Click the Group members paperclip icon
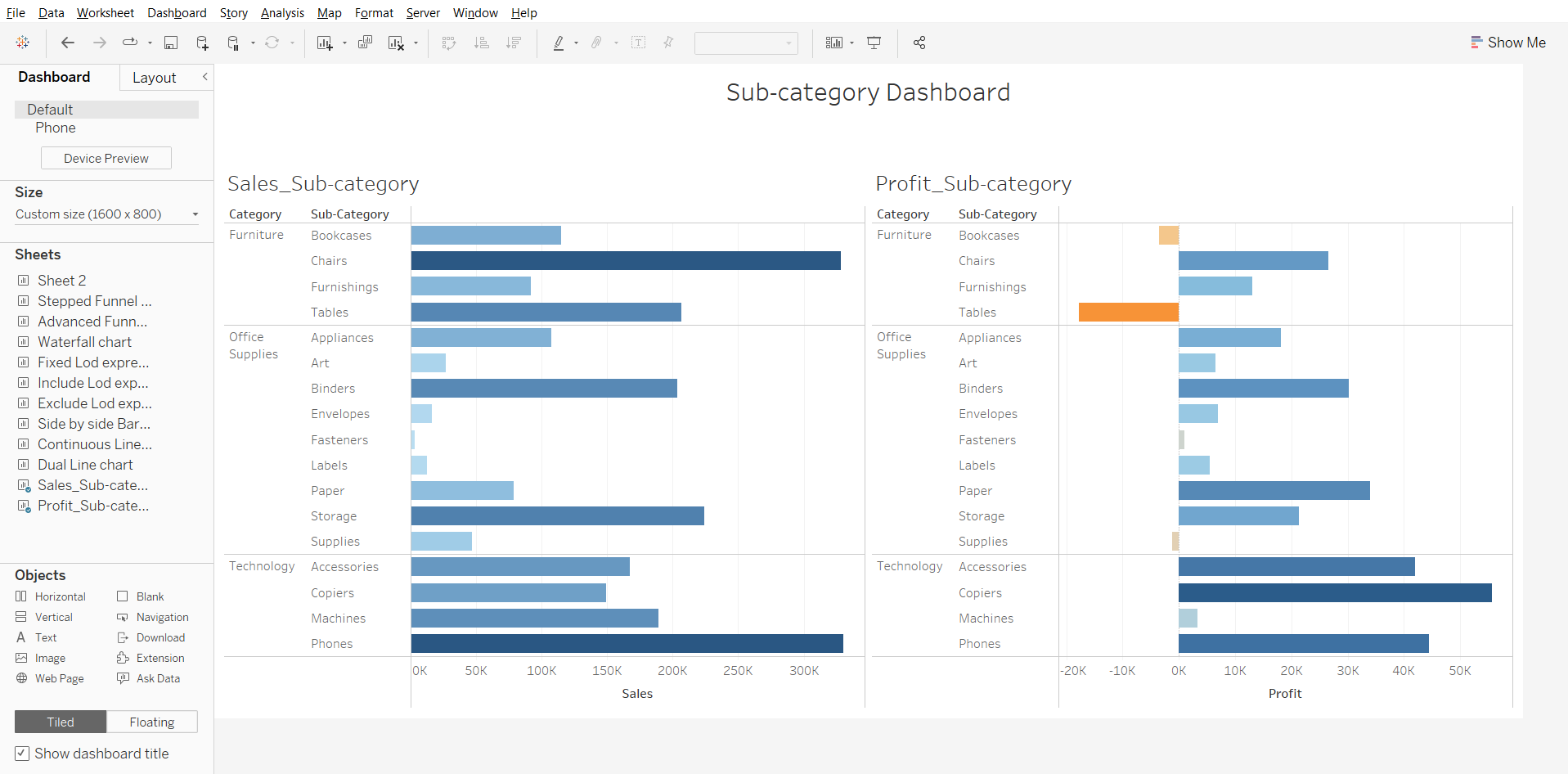The image size is (1568, 774). point(597,43)
